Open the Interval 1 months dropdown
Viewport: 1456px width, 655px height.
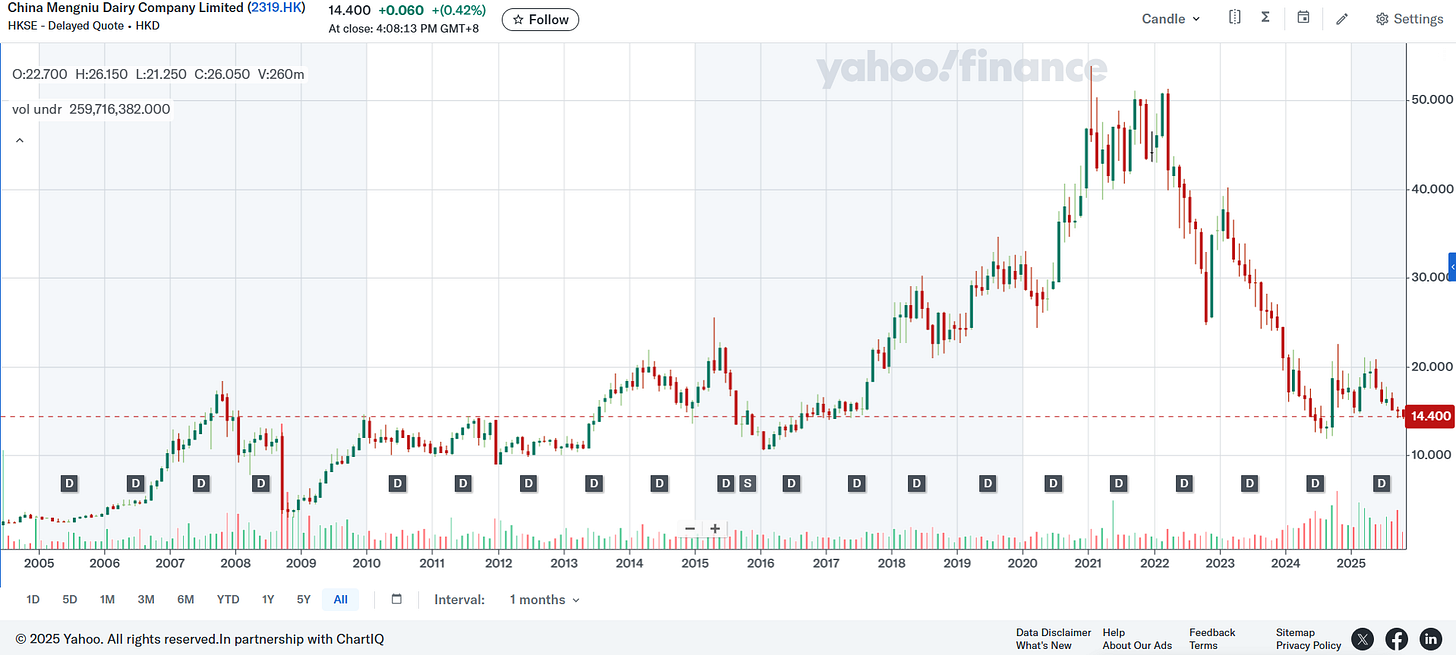(544, 600)
